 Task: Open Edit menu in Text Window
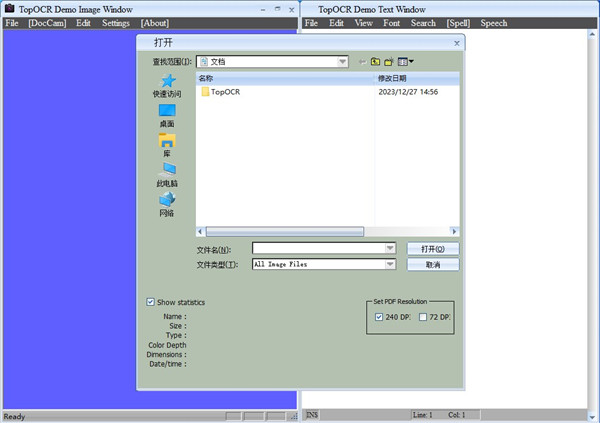(x=336, y=23)
